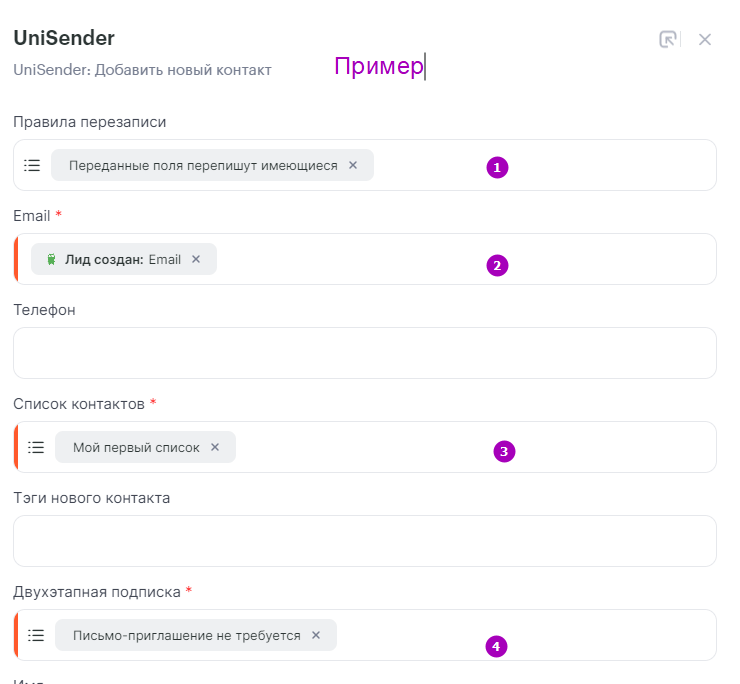
Task: Remove 'Письмо-приглашение не требуется' chip
Action: tap(316, 635)
